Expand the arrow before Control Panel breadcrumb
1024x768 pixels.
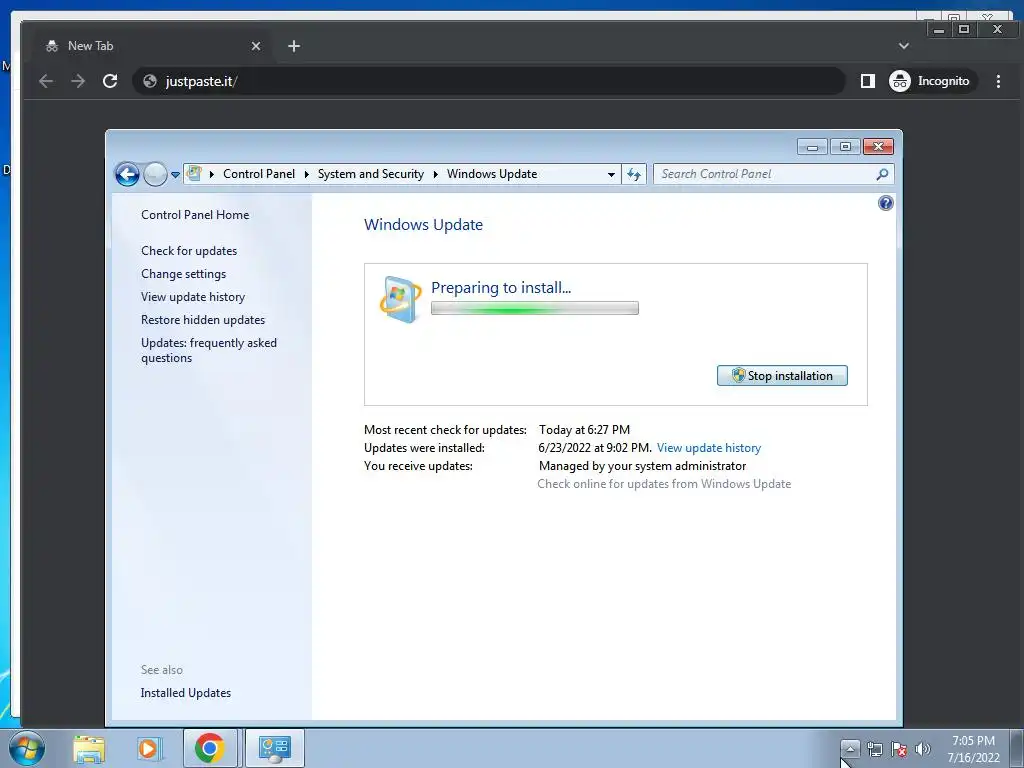point(212,174)
